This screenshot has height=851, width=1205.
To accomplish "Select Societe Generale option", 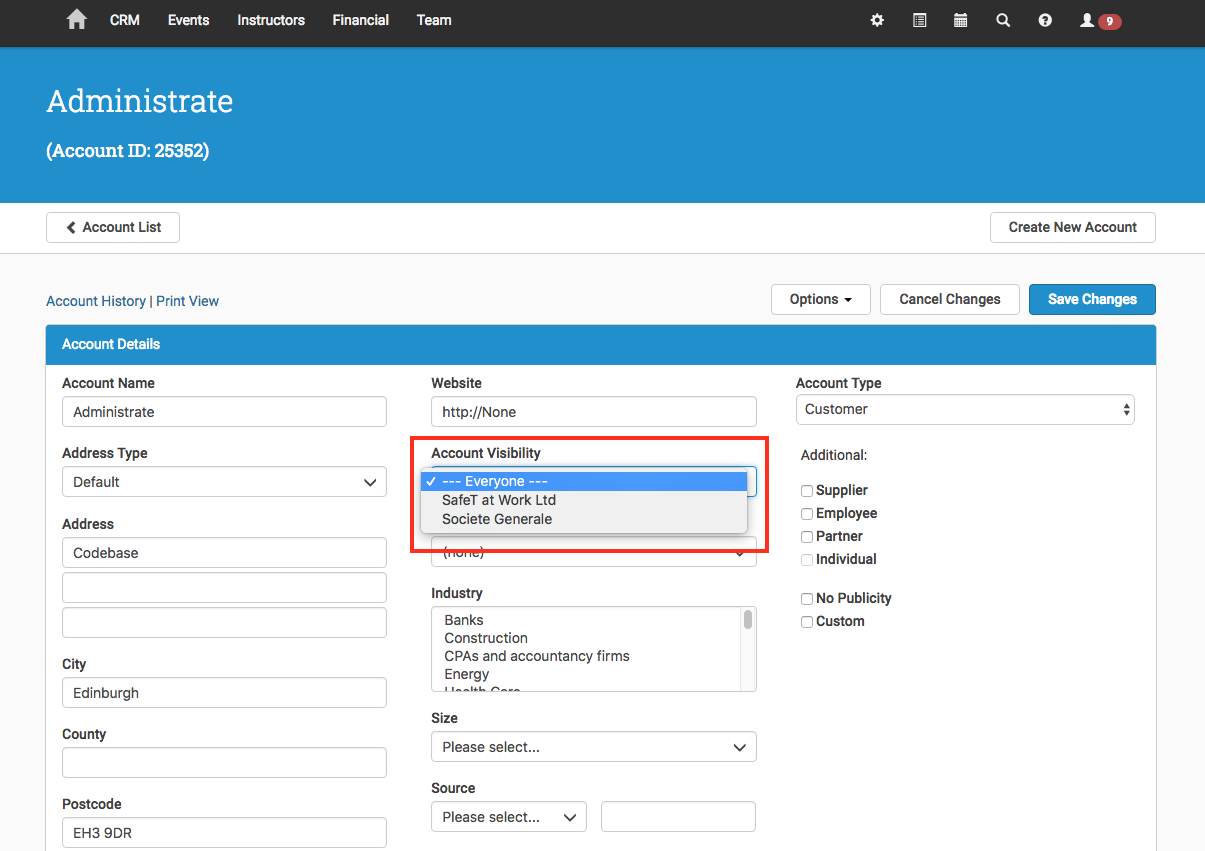I will click(x=584, y=519).
